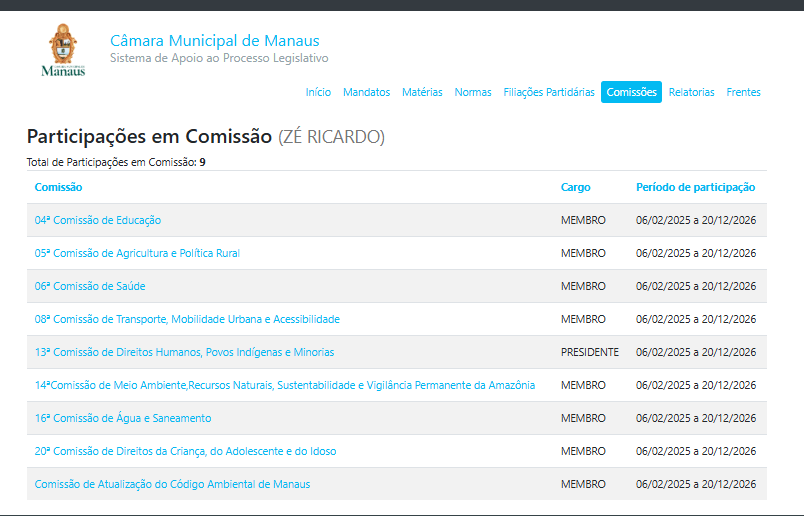This screenshot has width=804, height=516.
Task: Open 16ª Comissão de Água e Saneamento
Action: (x=123, y=418)
